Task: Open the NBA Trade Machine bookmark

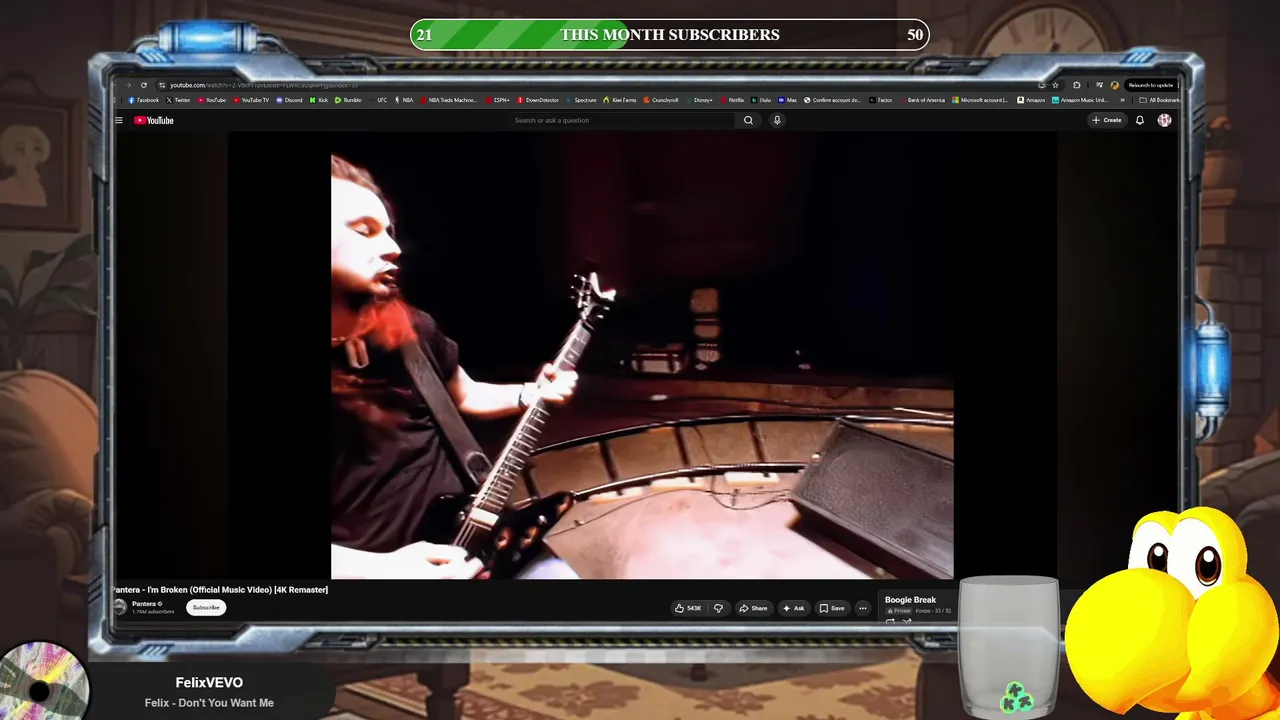Action: [449, 100]
